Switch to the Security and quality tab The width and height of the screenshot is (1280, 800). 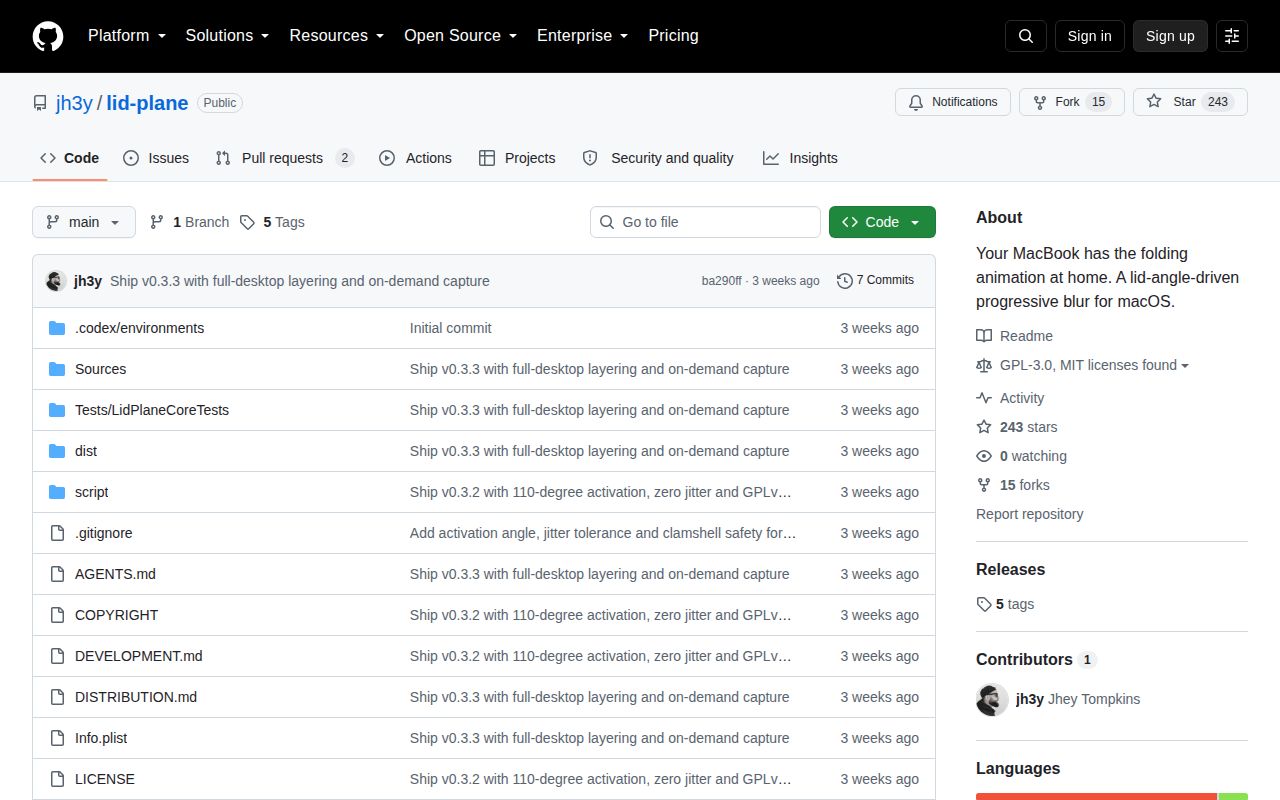pos(658,158)
